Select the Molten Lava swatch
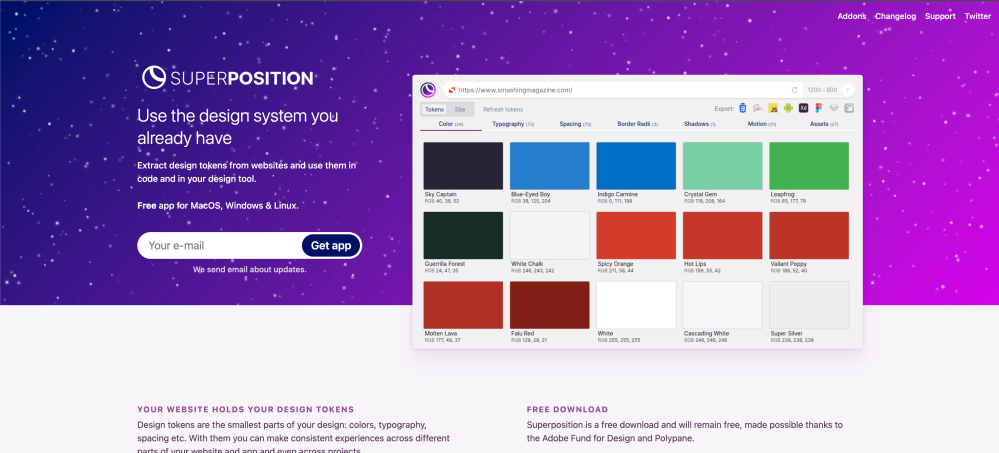The width and height of the screenshot is (999, 453). coord(463,305)
